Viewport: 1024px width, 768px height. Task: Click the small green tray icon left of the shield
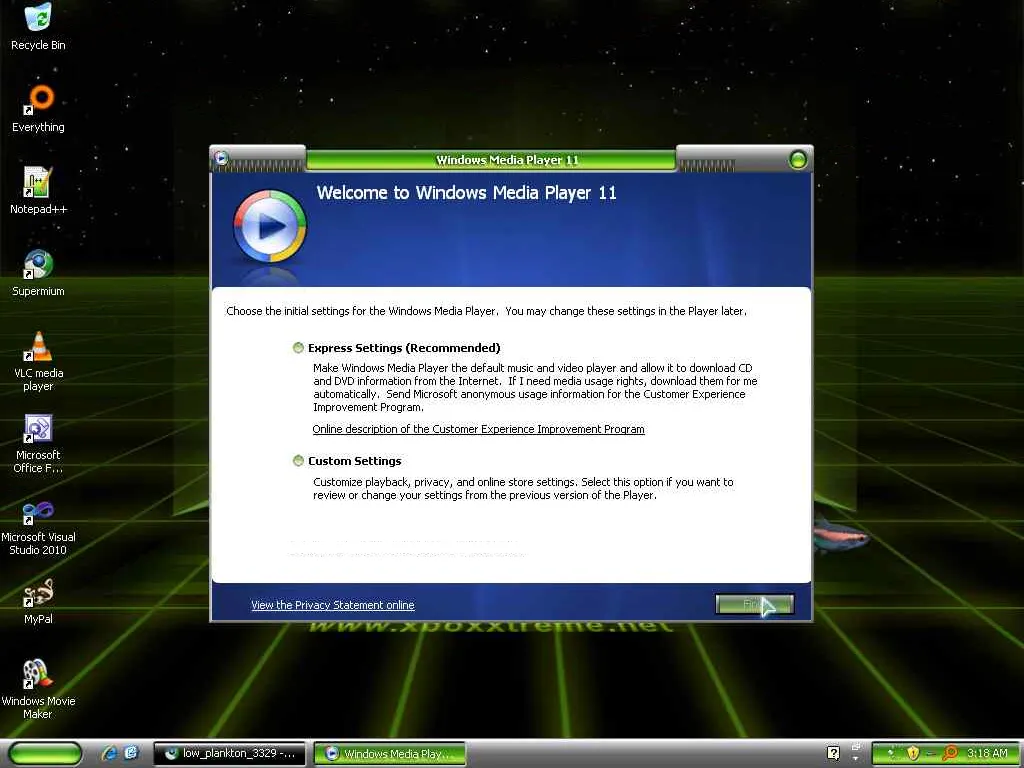pos(891,754)
